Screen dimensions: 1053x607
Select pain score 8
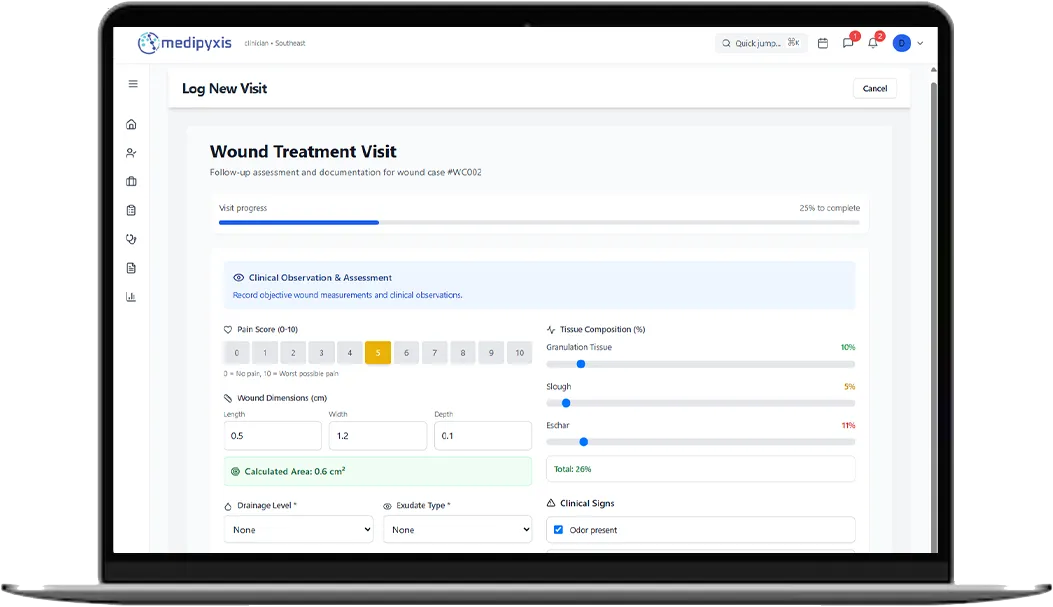click(x=463, y=353)
